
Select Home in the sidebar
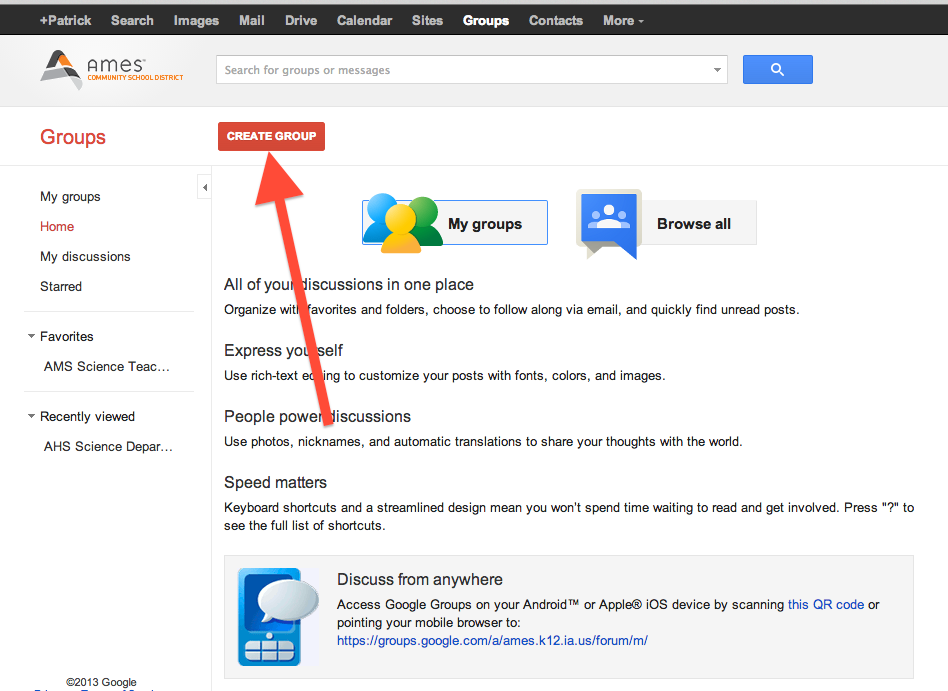[57, 226]
